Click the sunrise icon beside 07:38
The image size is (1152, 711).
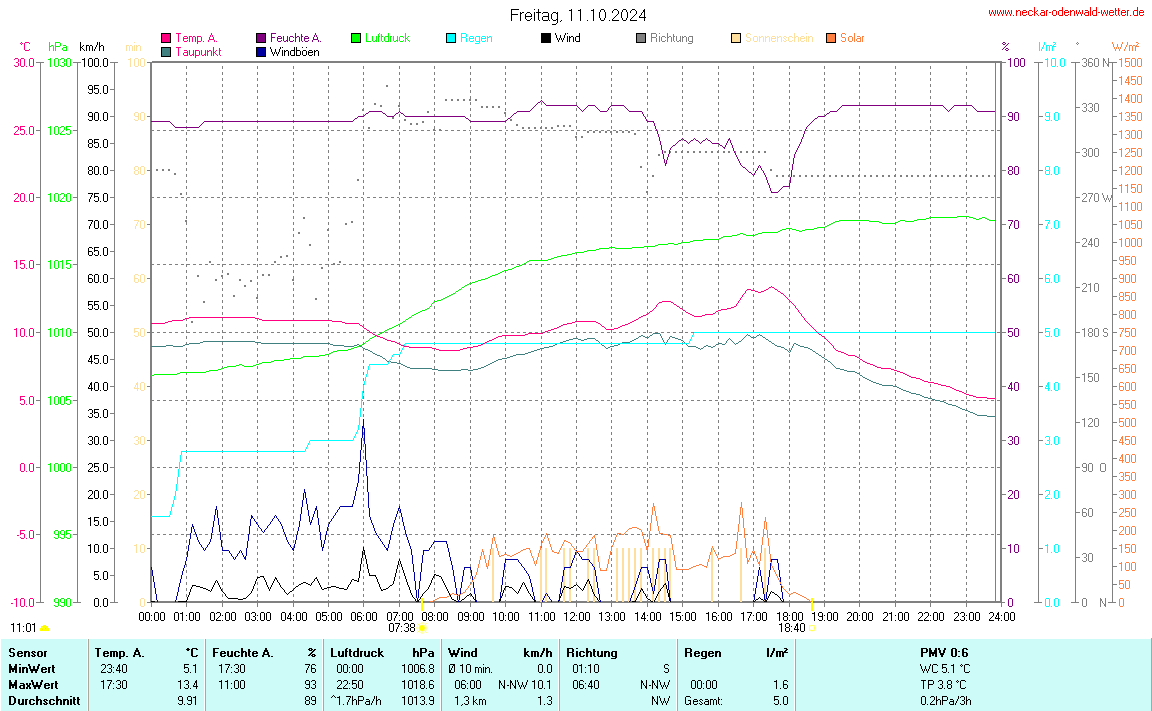click(x=422, y=629)
